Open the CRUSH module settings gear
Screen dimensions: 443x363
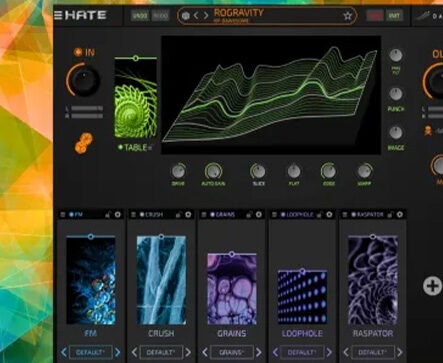[x=188, y=215]
